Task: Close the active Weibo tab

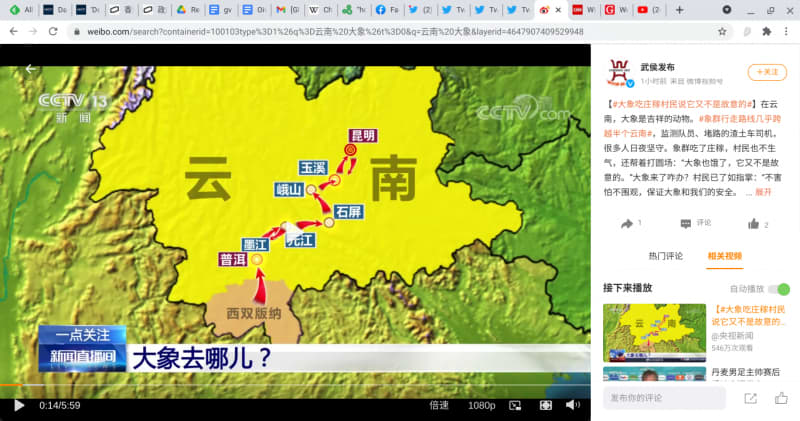Action: pyautogui.click(x=558, y=10)
